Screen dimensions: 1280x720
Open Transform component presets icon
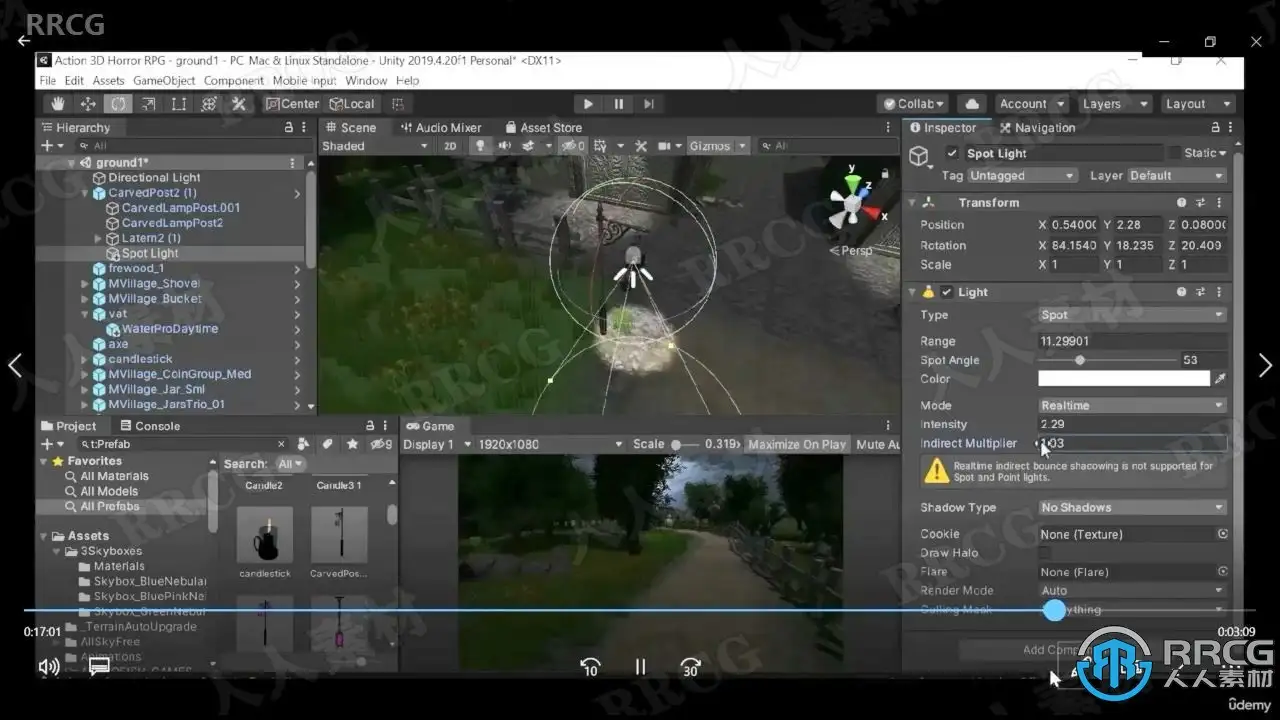1200,203
